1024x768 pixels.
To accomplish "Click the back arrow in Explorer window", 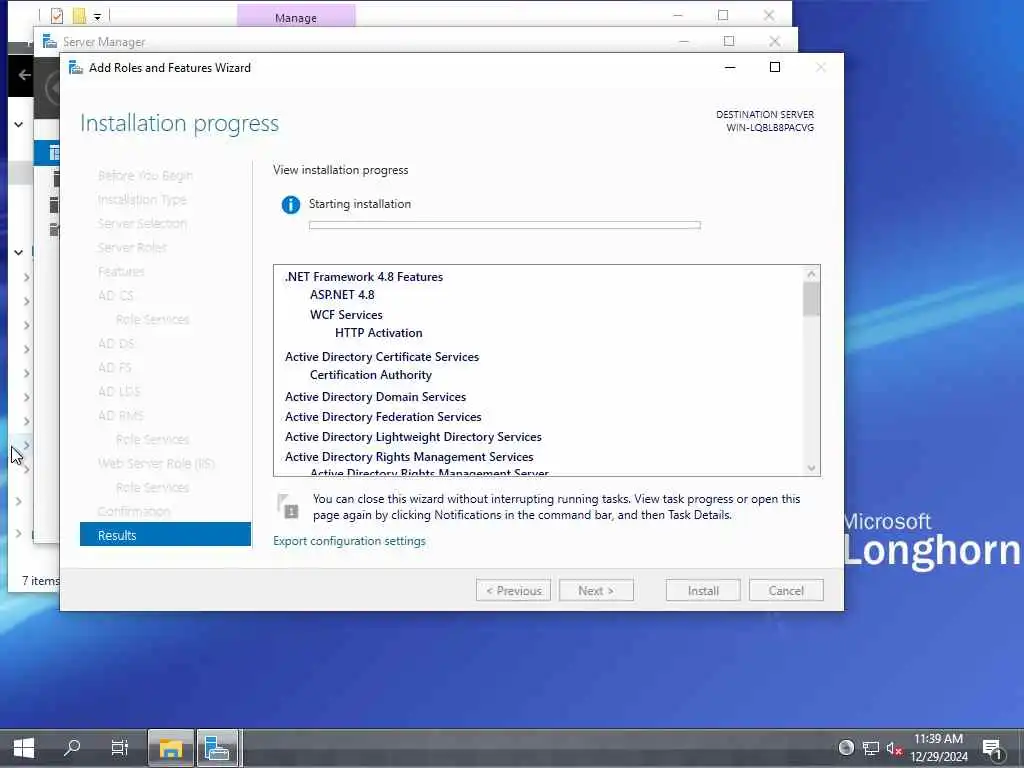I will coord(24,75).
